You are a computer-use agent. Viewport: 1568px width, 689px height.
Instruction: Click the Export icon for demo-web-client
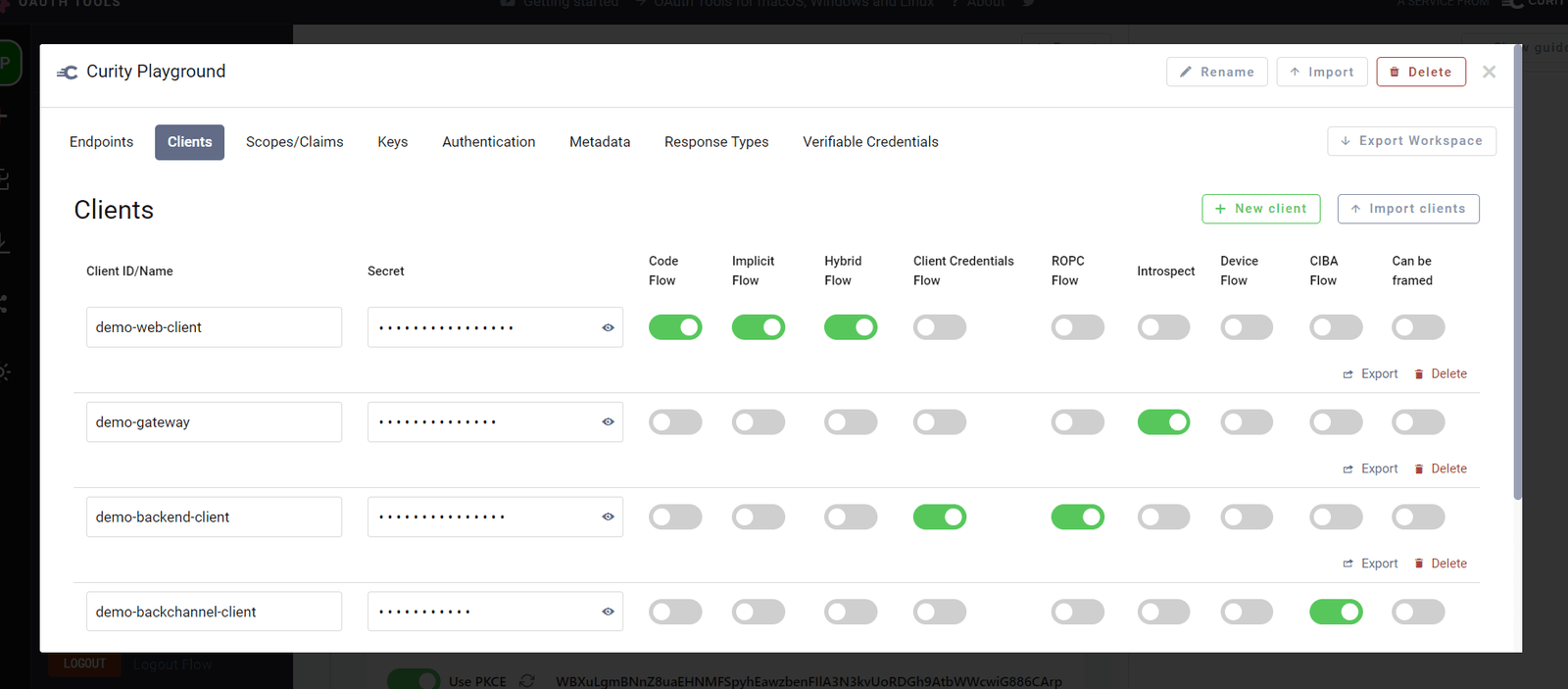point(1348,374)
